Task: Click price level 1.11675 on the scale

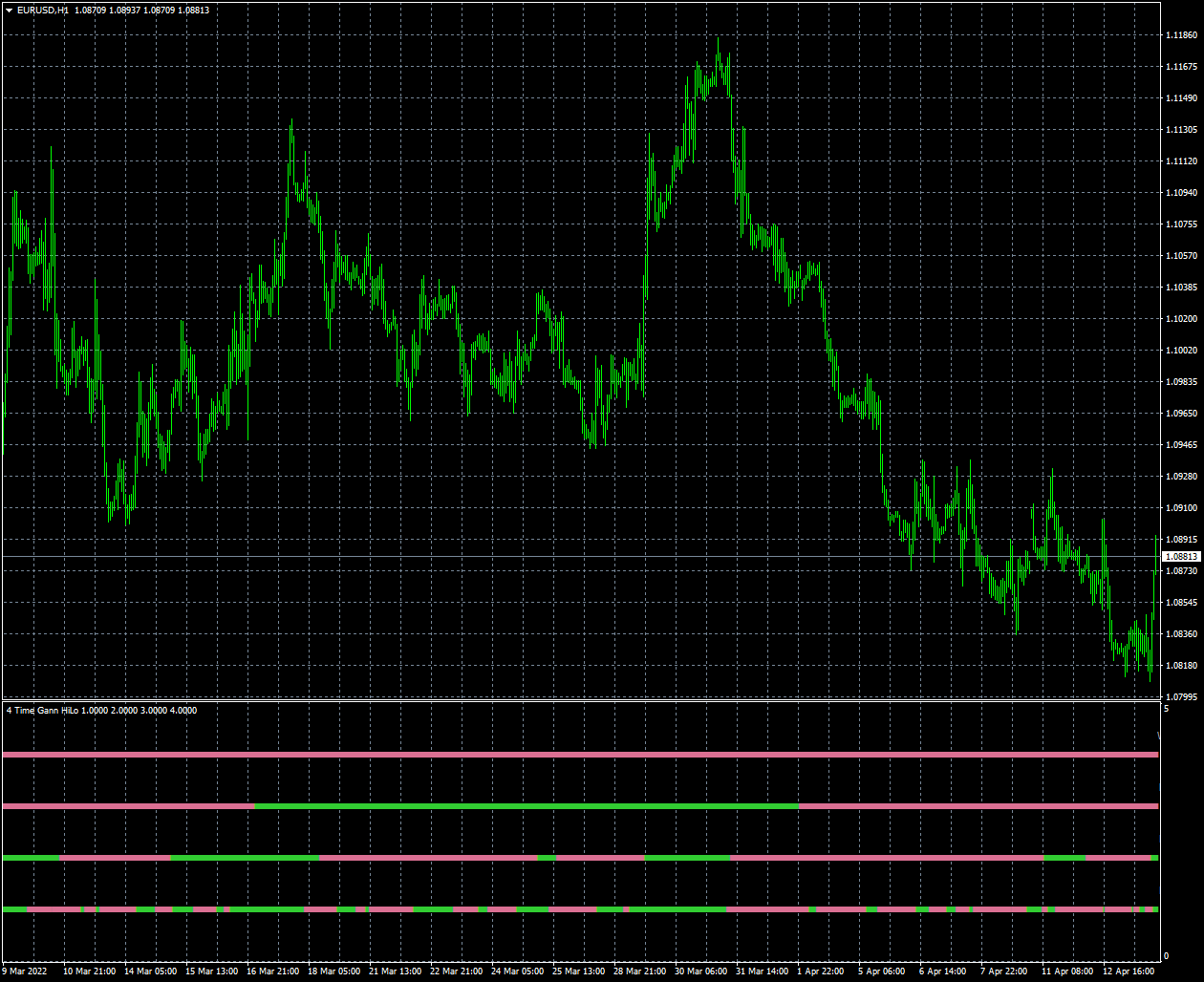Action: point(1181,67)
